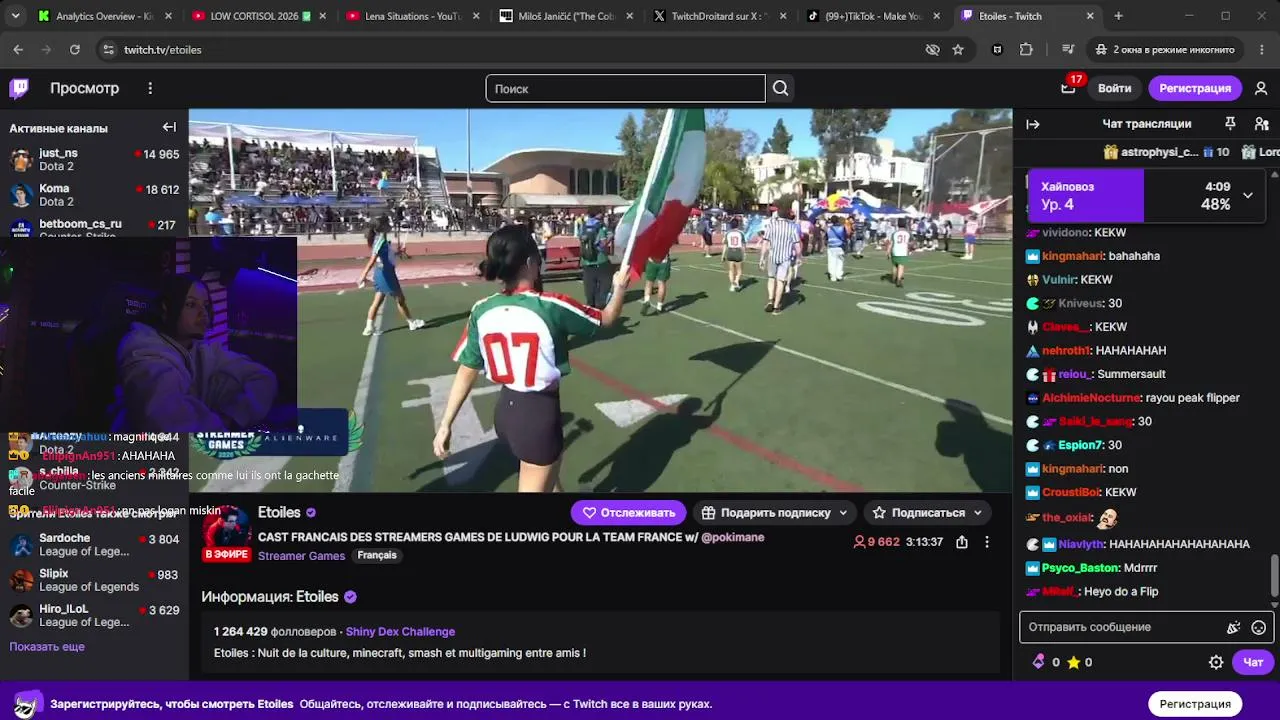Viewport: 1280px width, 720px height.
Task: Open Sardoche's channel in the sidebar
Action: coord(94,545)
